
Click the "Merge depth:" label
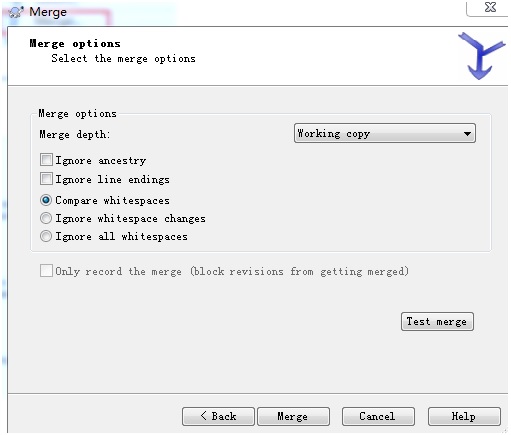click(74, 134)
